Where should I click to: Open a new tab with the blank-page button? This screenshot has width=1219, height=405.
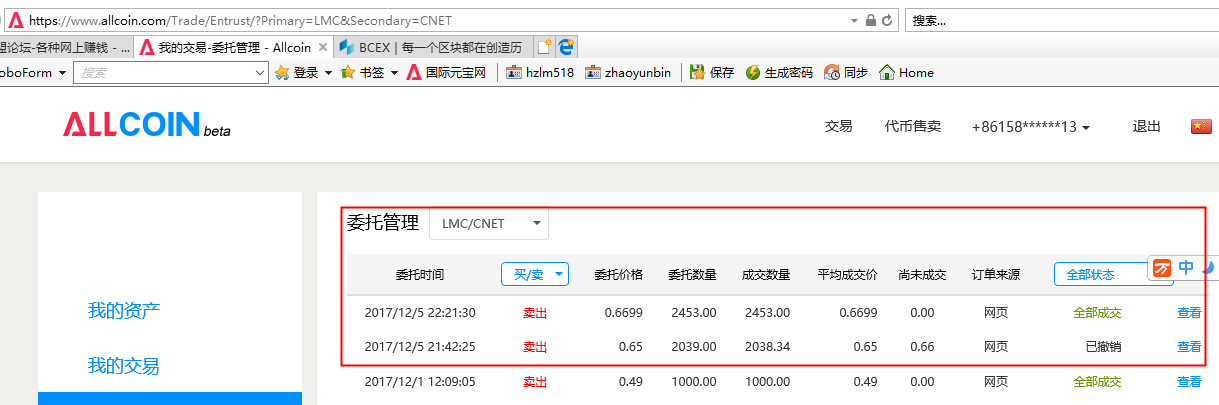point(544,46)
